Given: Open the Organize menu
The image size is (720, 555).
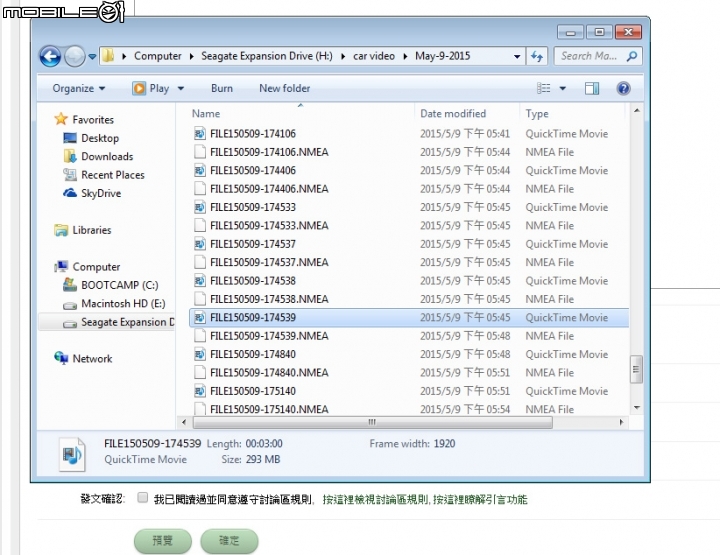Looking at the screenshot, I should coord(79,88).
